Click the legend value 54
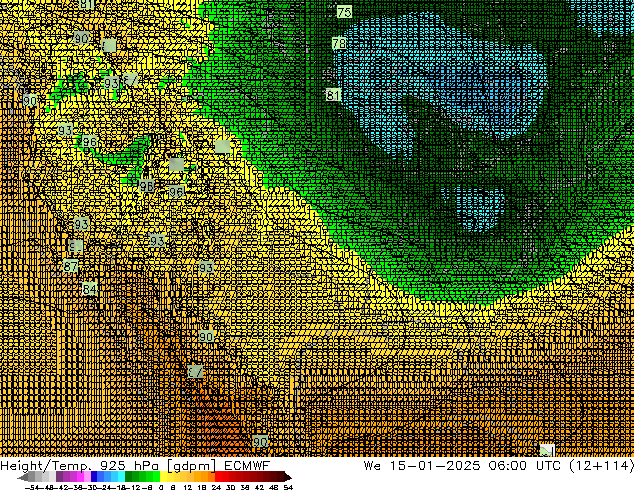 (288, 488)
